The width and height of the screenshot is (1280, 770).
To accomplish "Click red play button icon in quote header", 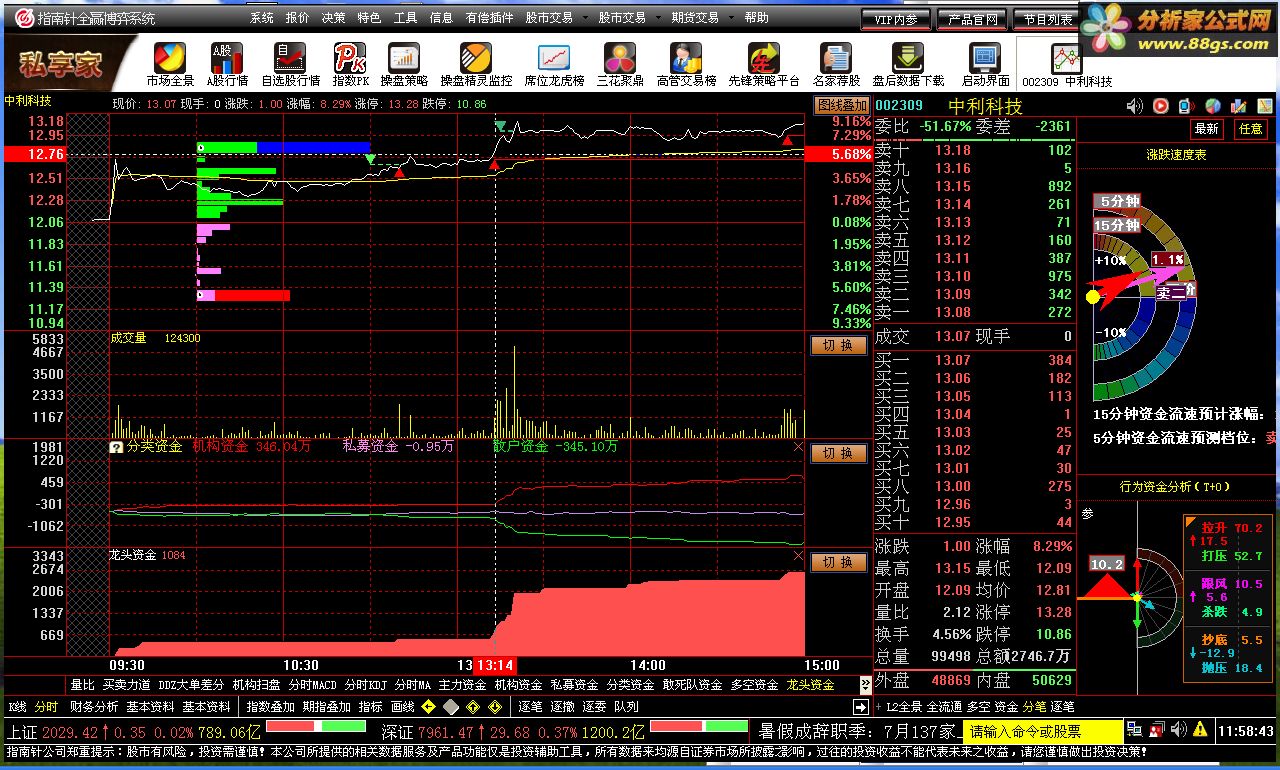I will 1160,106.
